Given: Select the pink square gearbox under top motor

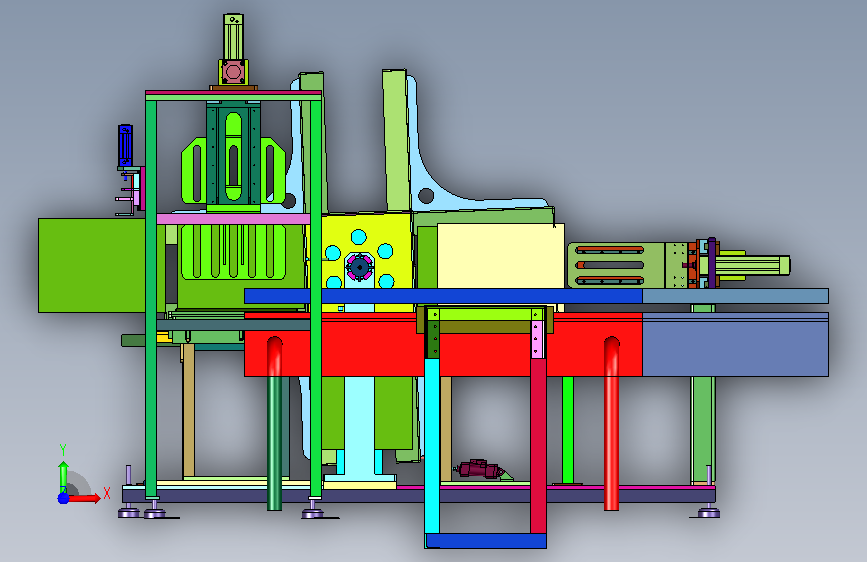Looking at the screenshot, I should pyautogui.click(x=233, y=72).
